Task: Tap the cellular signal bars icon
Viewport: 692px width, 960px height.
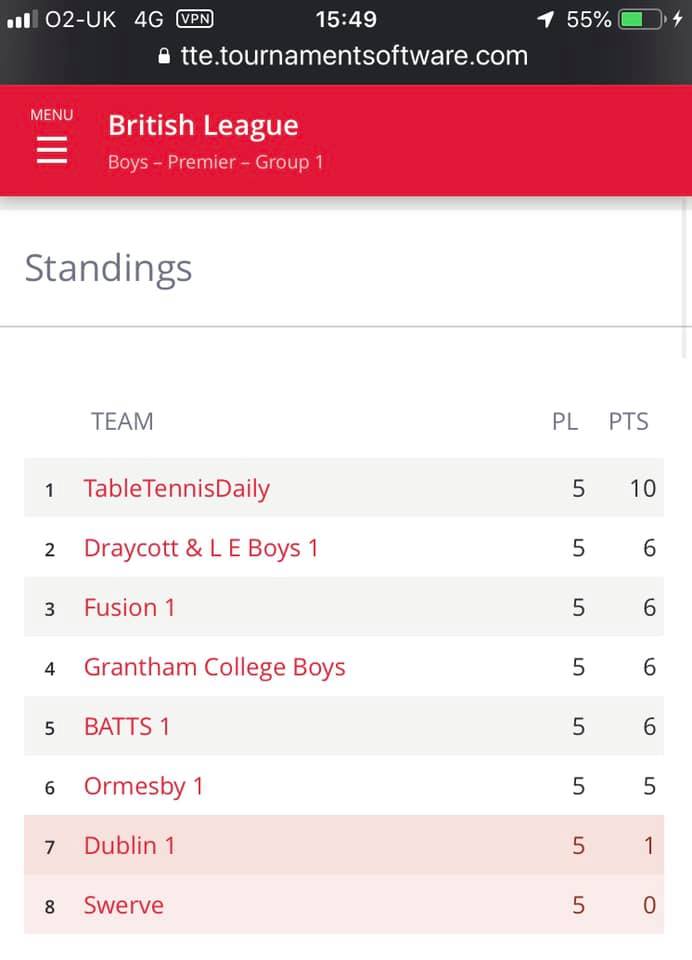Action: click(21, 19)
